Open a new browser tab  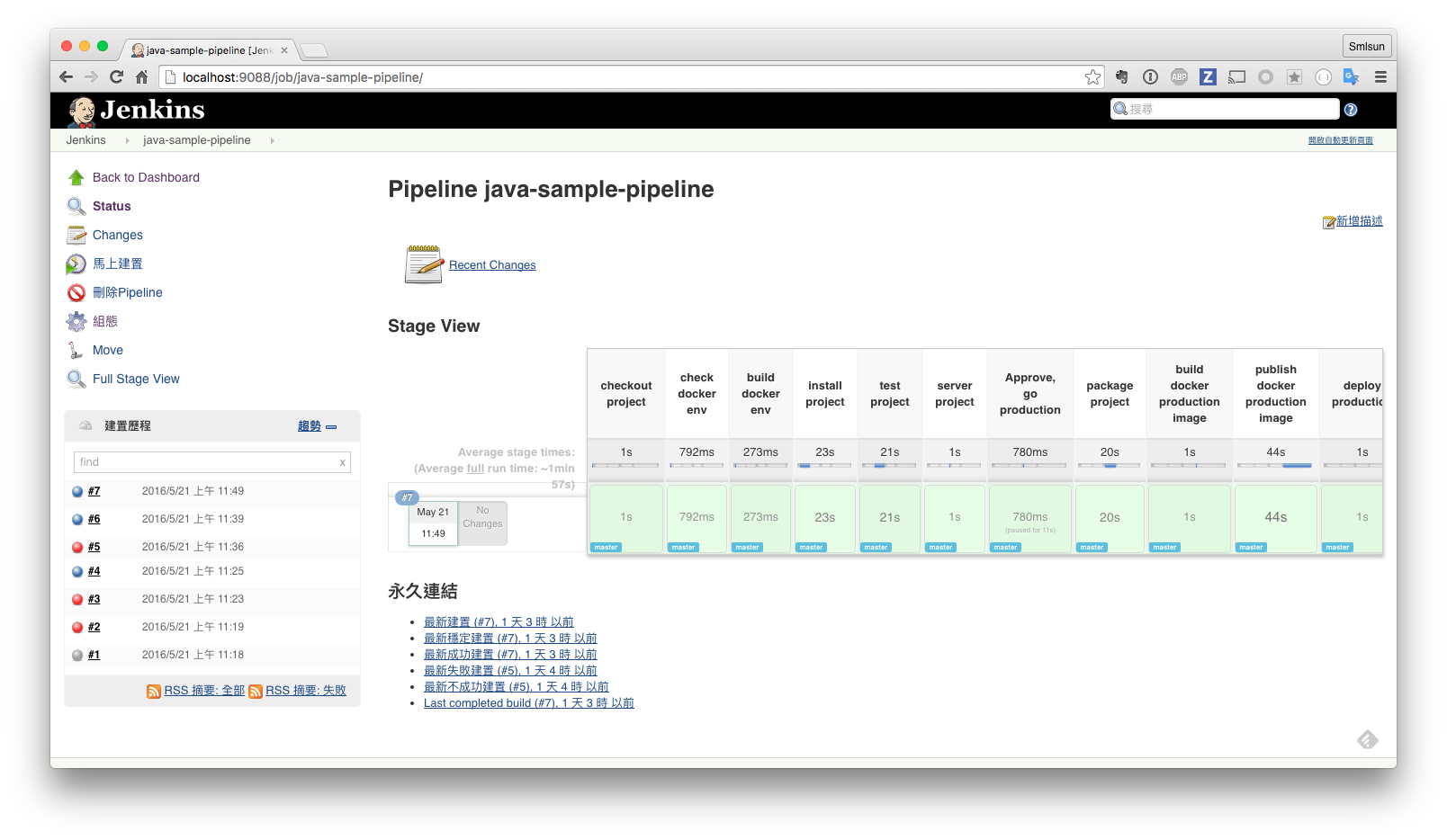314,50
